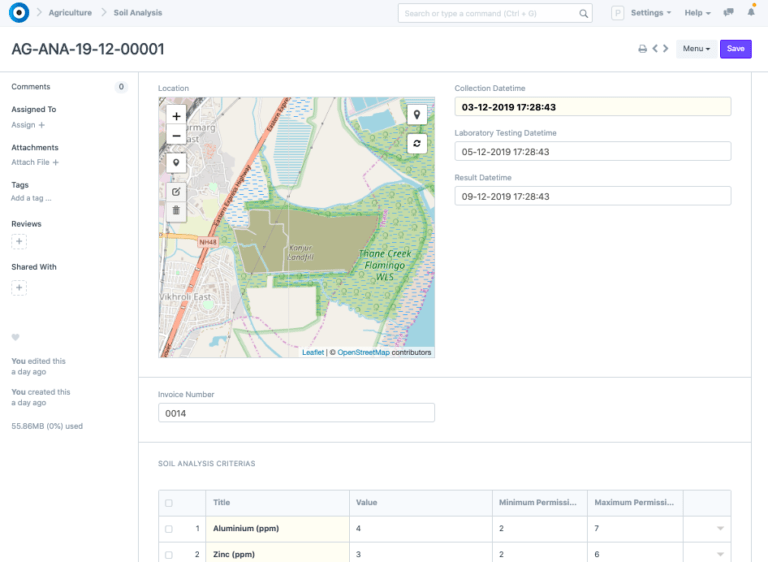Check the Aluminium (ppm) row checkbox
The width and height of the screenshot is (768, 562).
coord(168,528)
